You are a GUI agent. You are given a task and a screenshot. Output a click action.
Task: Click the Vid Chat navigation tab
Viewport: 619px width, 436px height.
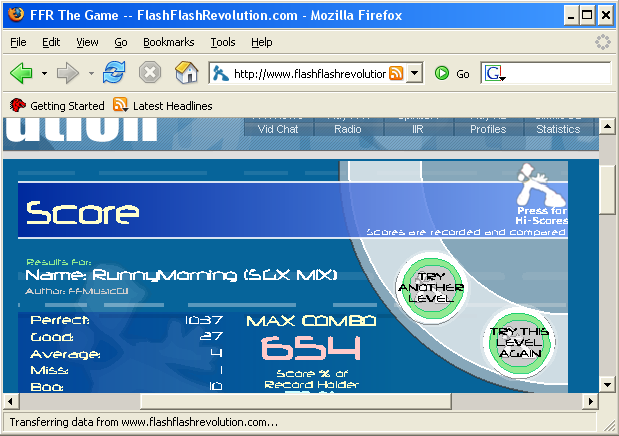point(278,129)
